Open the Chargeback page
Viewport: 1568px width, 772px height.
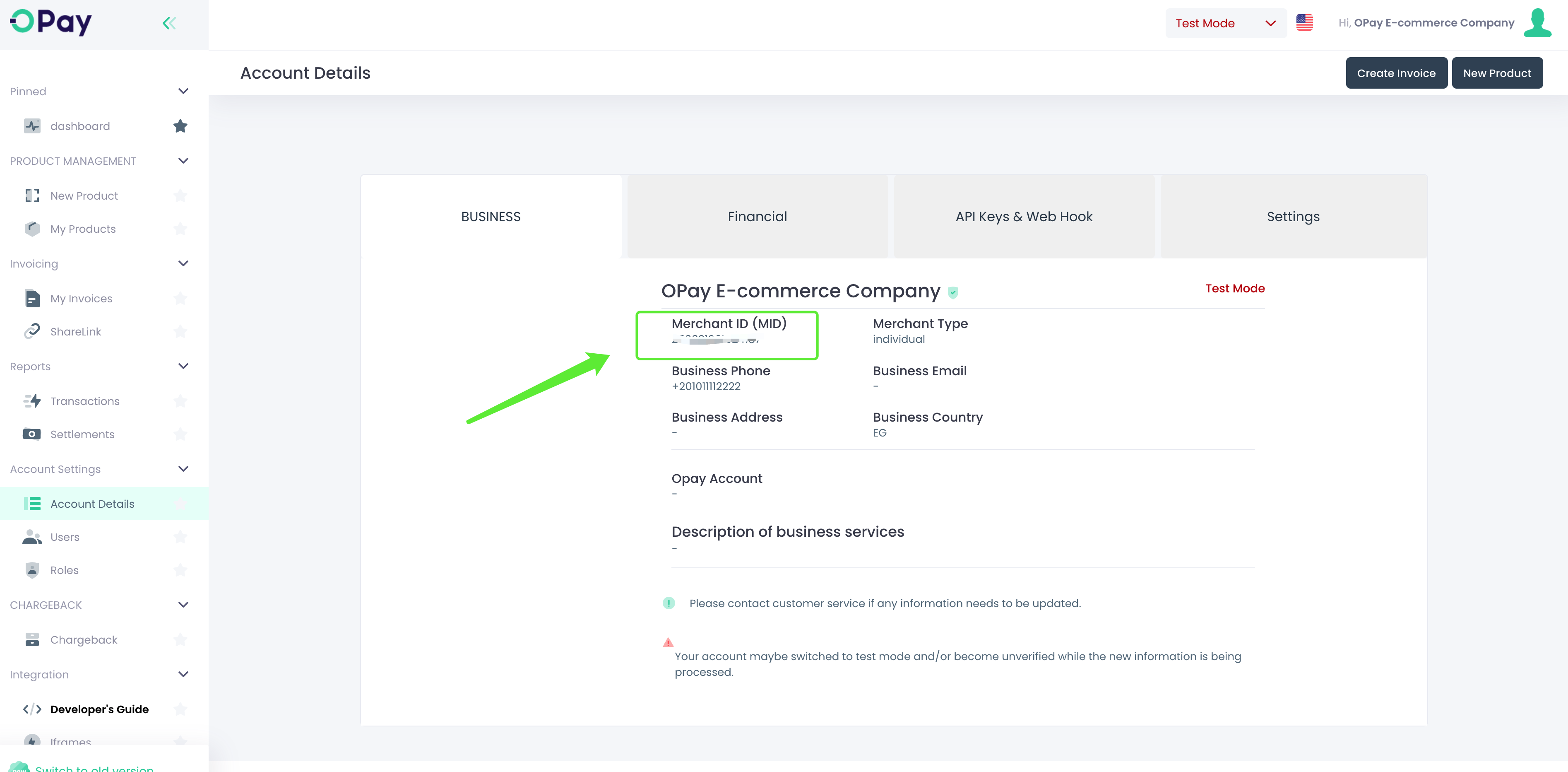84,639
